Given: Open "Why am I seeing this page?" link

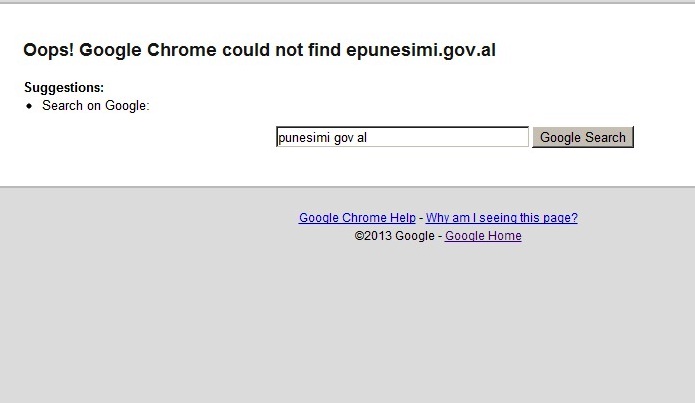Looking at the screenshot, I should point(502,218).
